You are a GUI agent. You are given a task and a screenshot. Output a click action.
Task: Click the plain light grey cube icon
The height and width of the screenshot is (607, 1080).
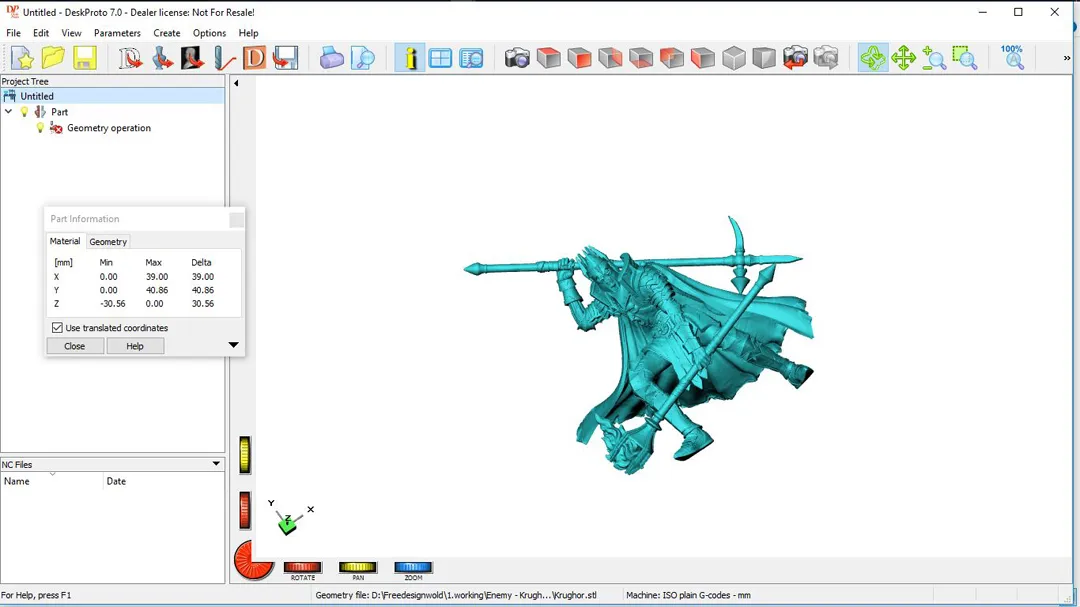click(734, 58)
